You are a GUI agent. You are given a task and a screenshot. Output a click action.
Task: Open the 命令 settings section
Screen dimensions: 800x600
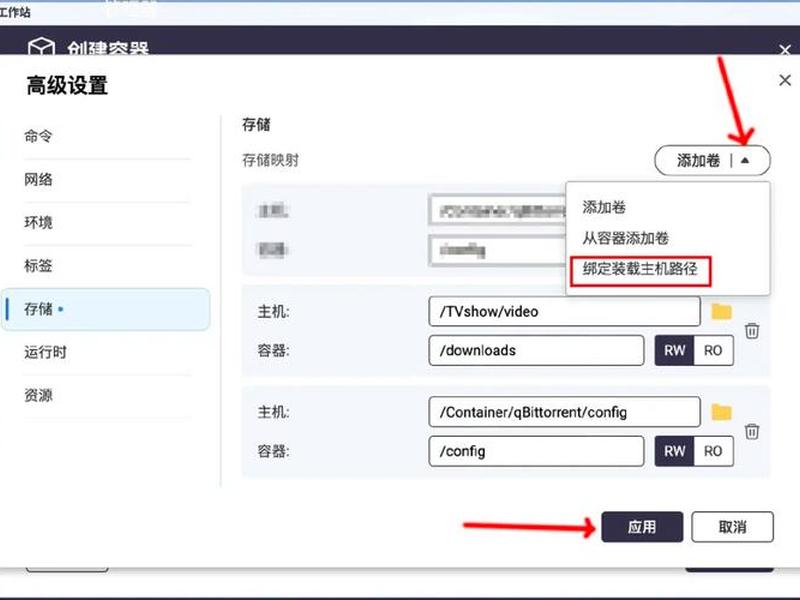point(38,136)
